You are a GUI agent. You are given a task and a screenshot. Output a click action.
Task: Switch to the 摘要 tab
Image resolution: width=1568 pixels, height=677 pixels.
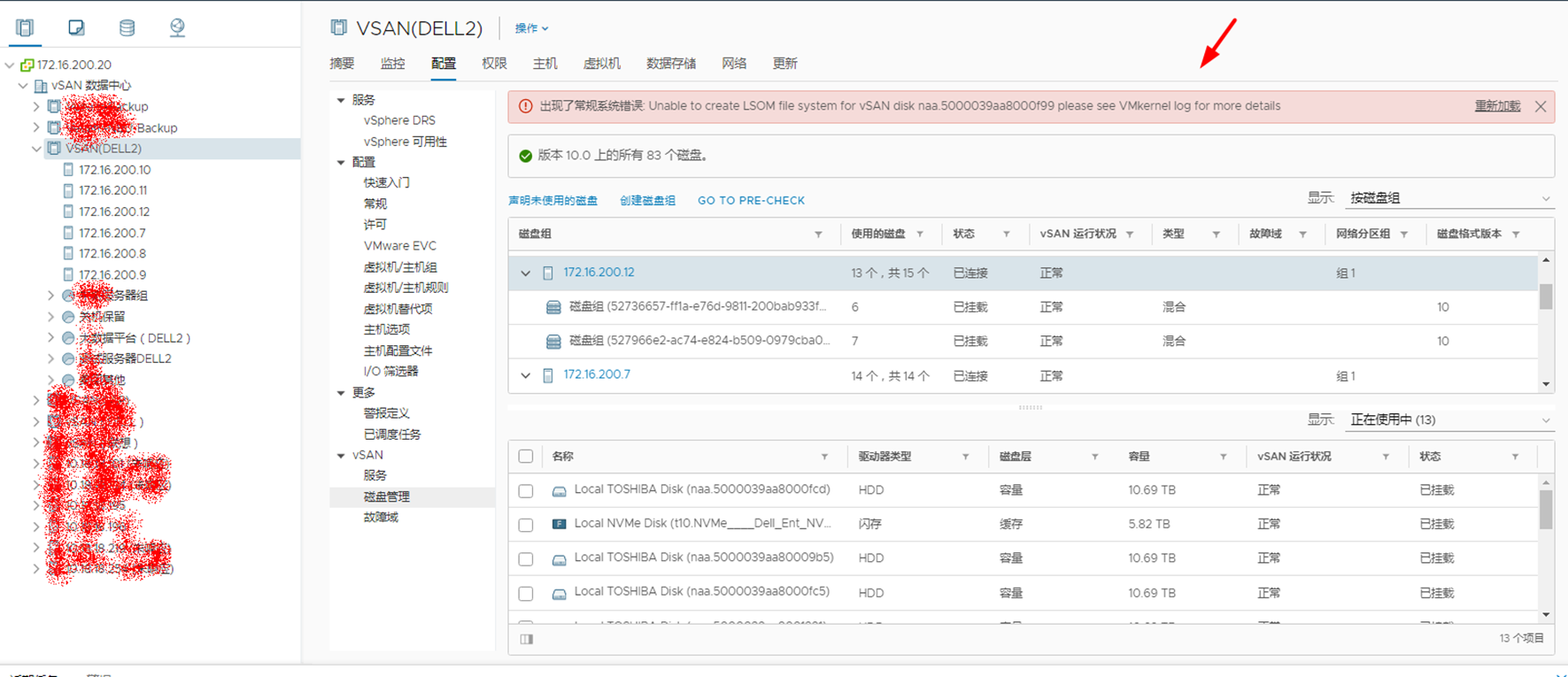pos(342,64)
